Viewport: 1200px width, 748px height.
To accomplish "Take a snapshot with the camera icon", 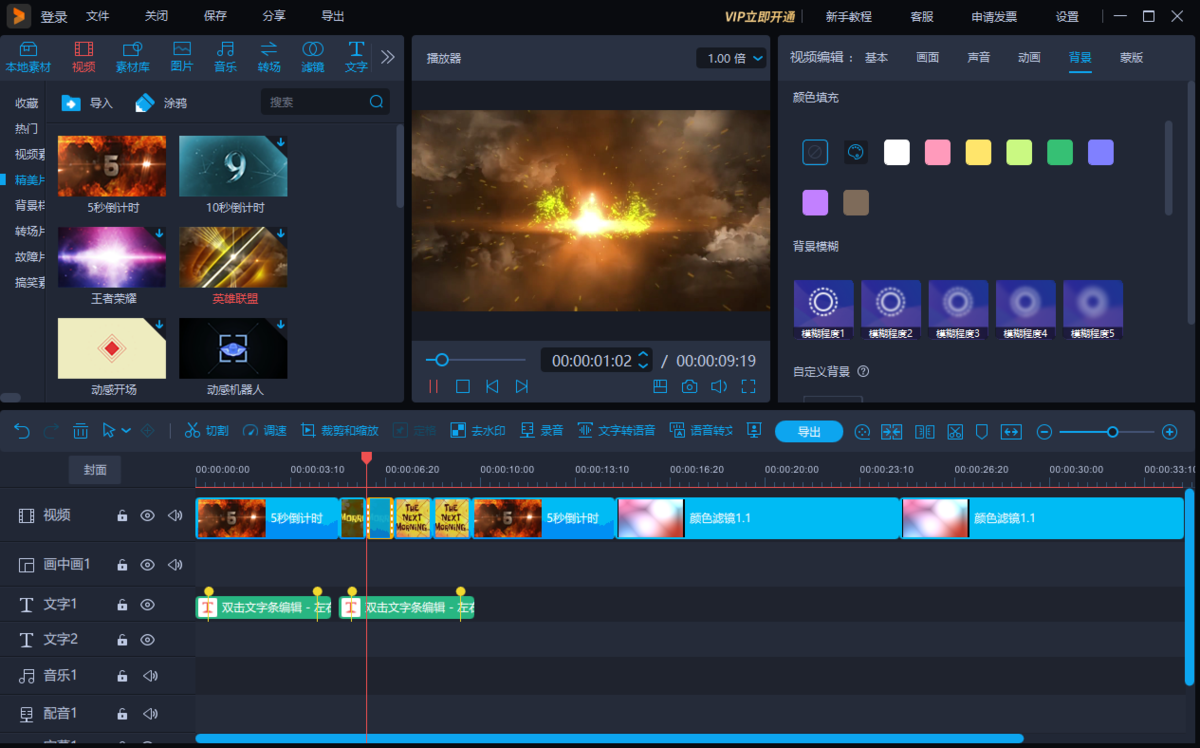I will tap(689, 387).
